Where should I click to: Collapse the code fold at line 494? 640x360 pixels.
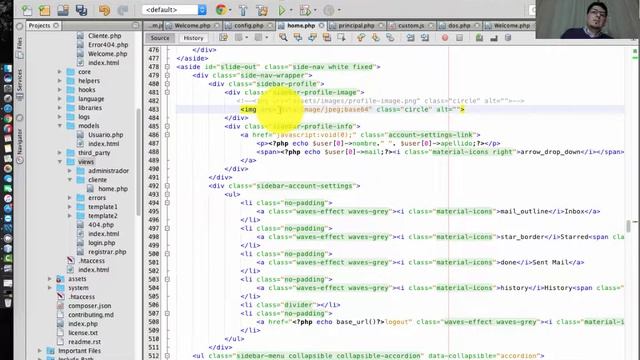167,203
